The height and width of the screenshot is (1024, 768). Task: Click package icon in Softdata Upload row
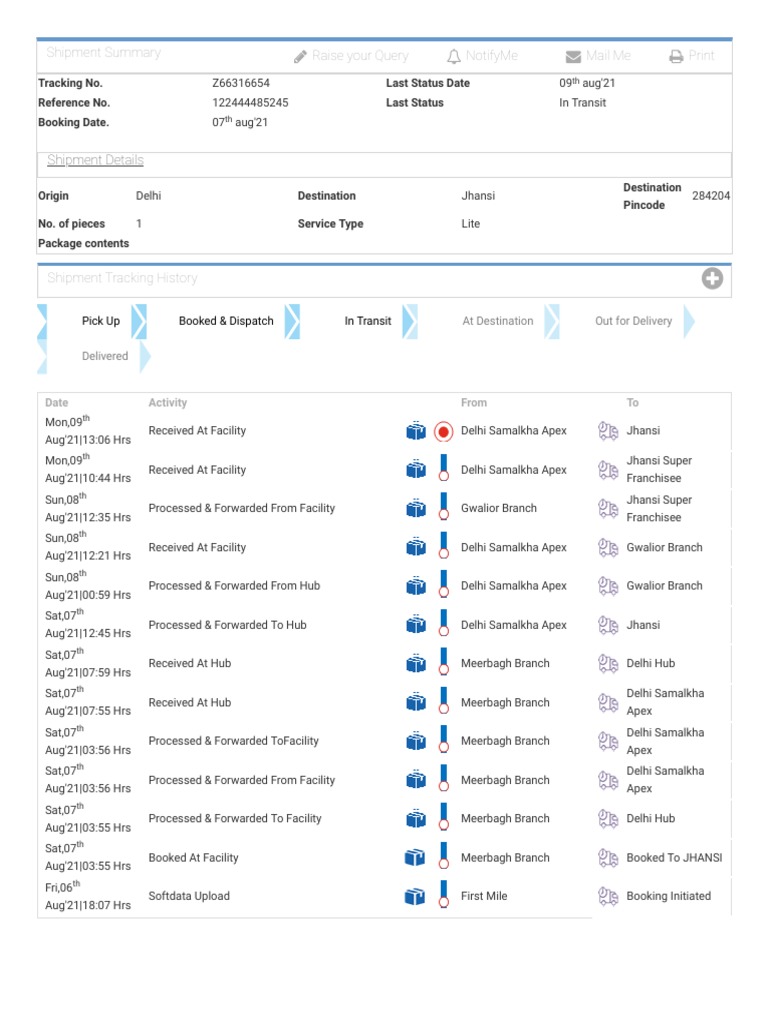click(x=415, y=896)
